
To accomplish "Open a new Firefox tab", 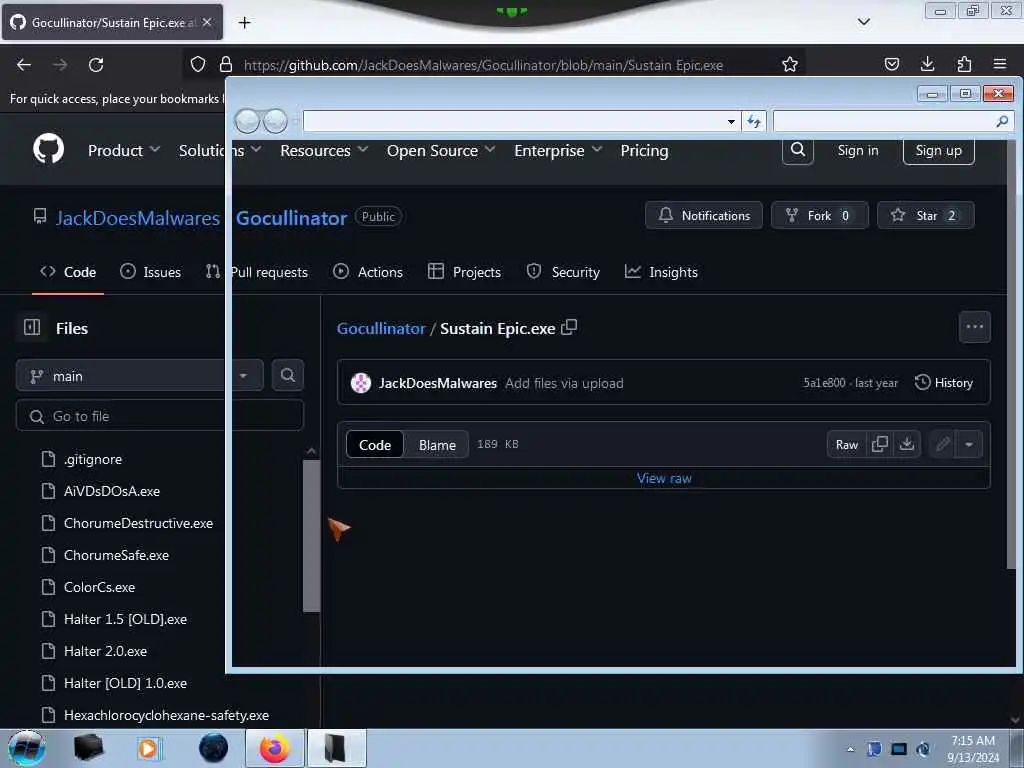I will pyautogui.click(x=244, y=23).
